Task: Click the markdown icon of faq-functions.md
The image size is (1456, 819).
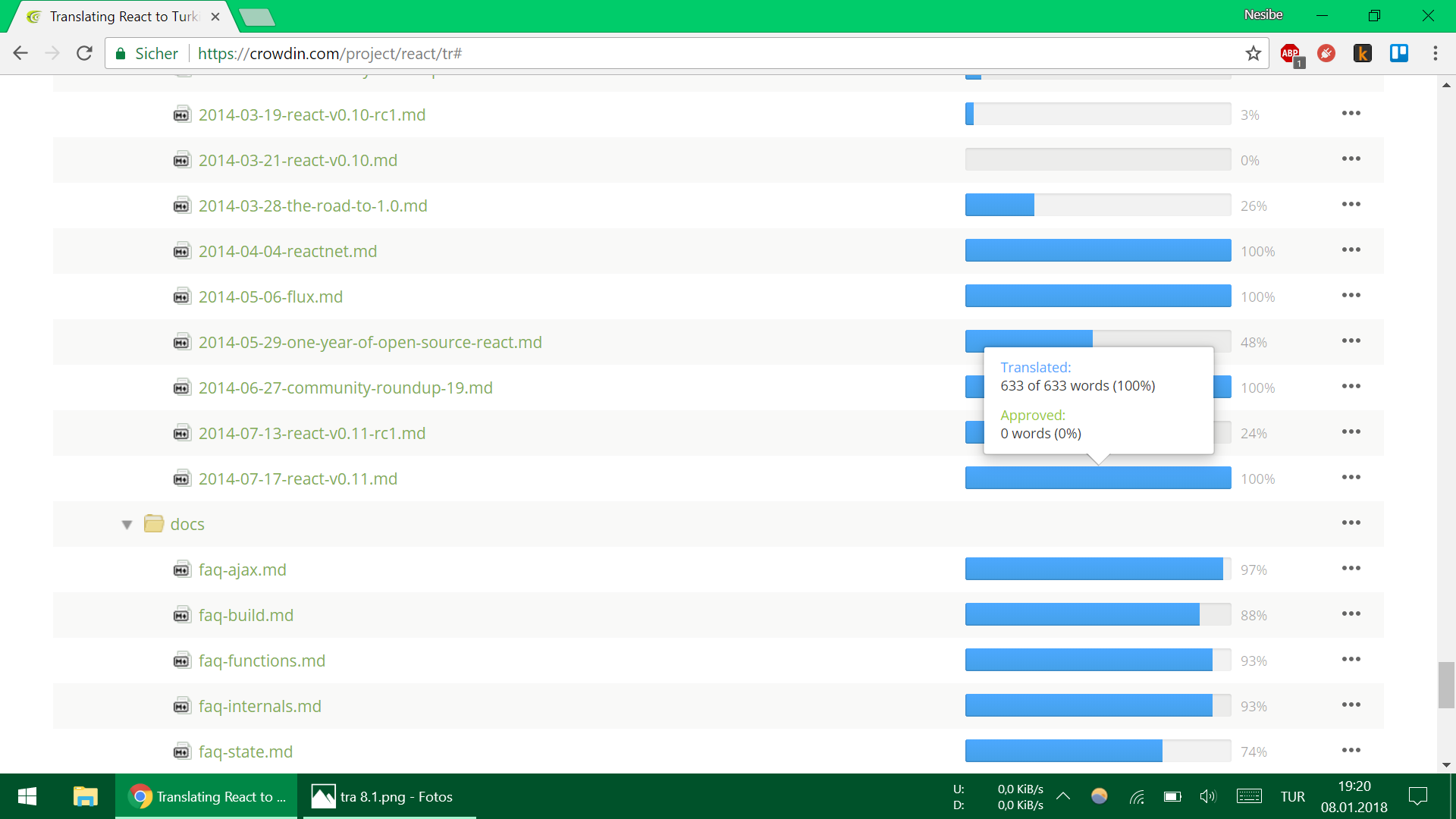Action: (182, 661)
